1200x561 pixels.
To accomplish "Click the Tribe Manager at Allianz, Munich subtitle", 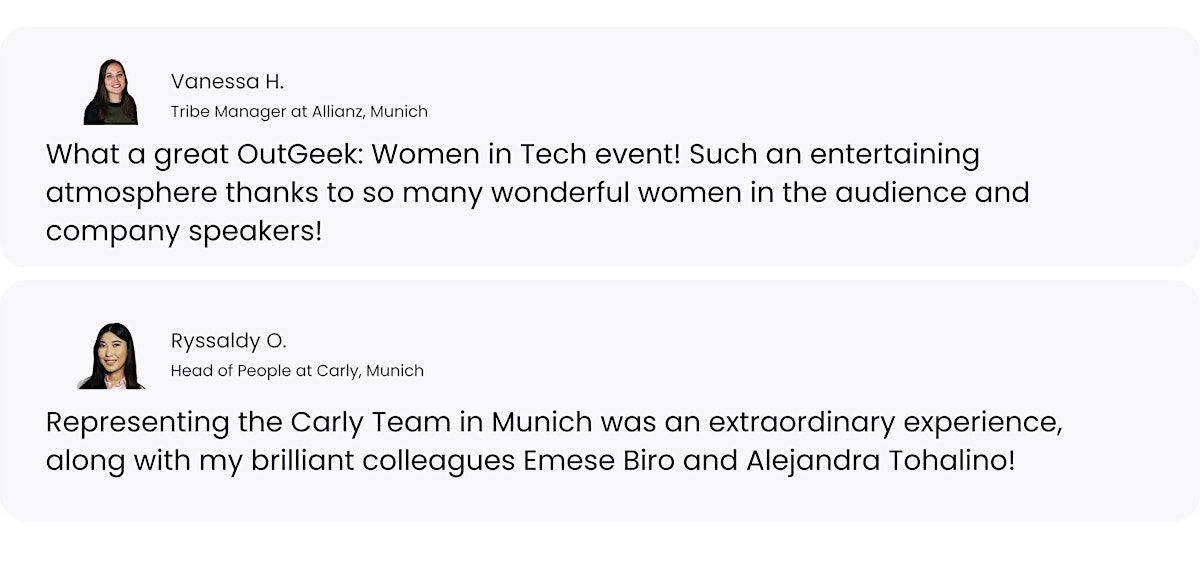I will [299, 112].
